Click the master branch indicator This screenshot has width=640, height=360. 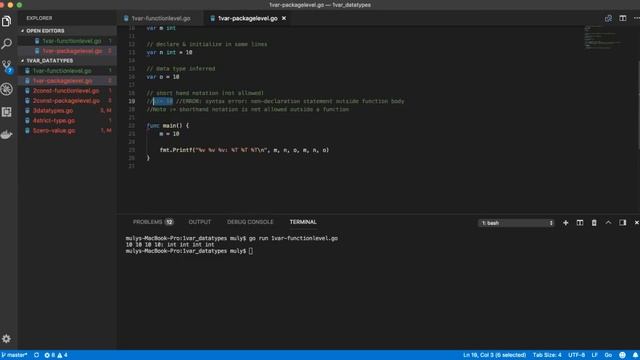[x=15, y=355]
